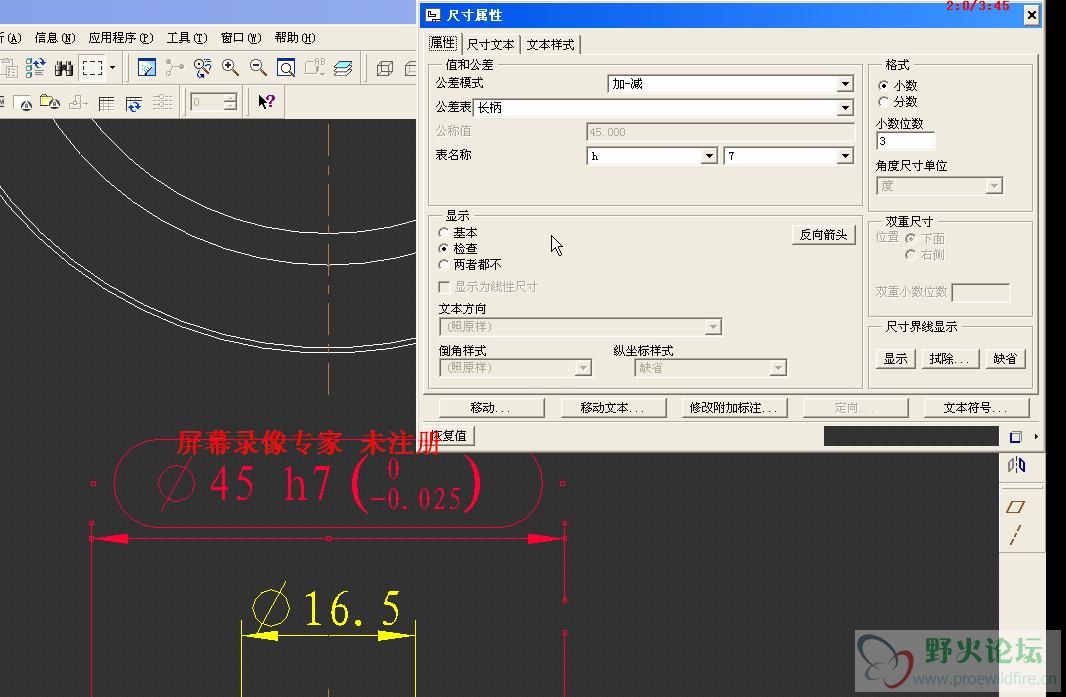Screen dimensions: 1066x697
Task: Click the greyed slider settings list icon
Action: click(162, 103)
